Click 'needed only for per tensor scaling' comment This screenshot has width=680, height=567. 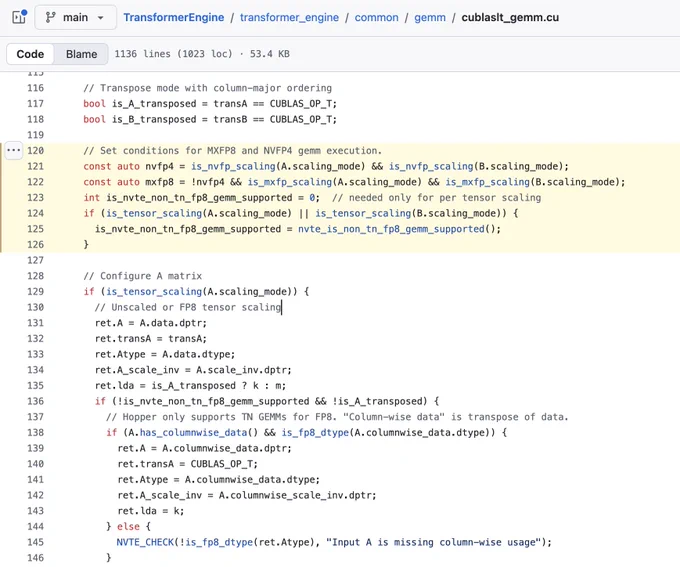437,197
